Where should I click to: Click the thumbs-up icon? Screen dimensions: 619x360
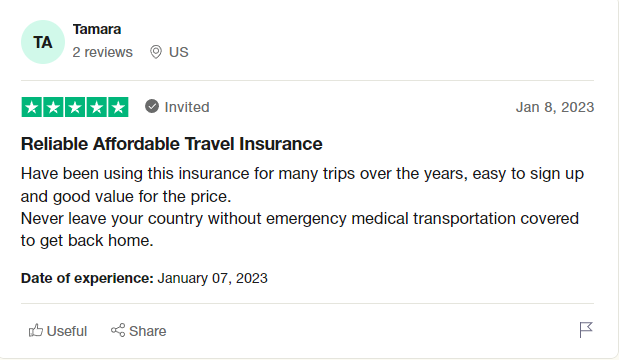coord(36,330)
